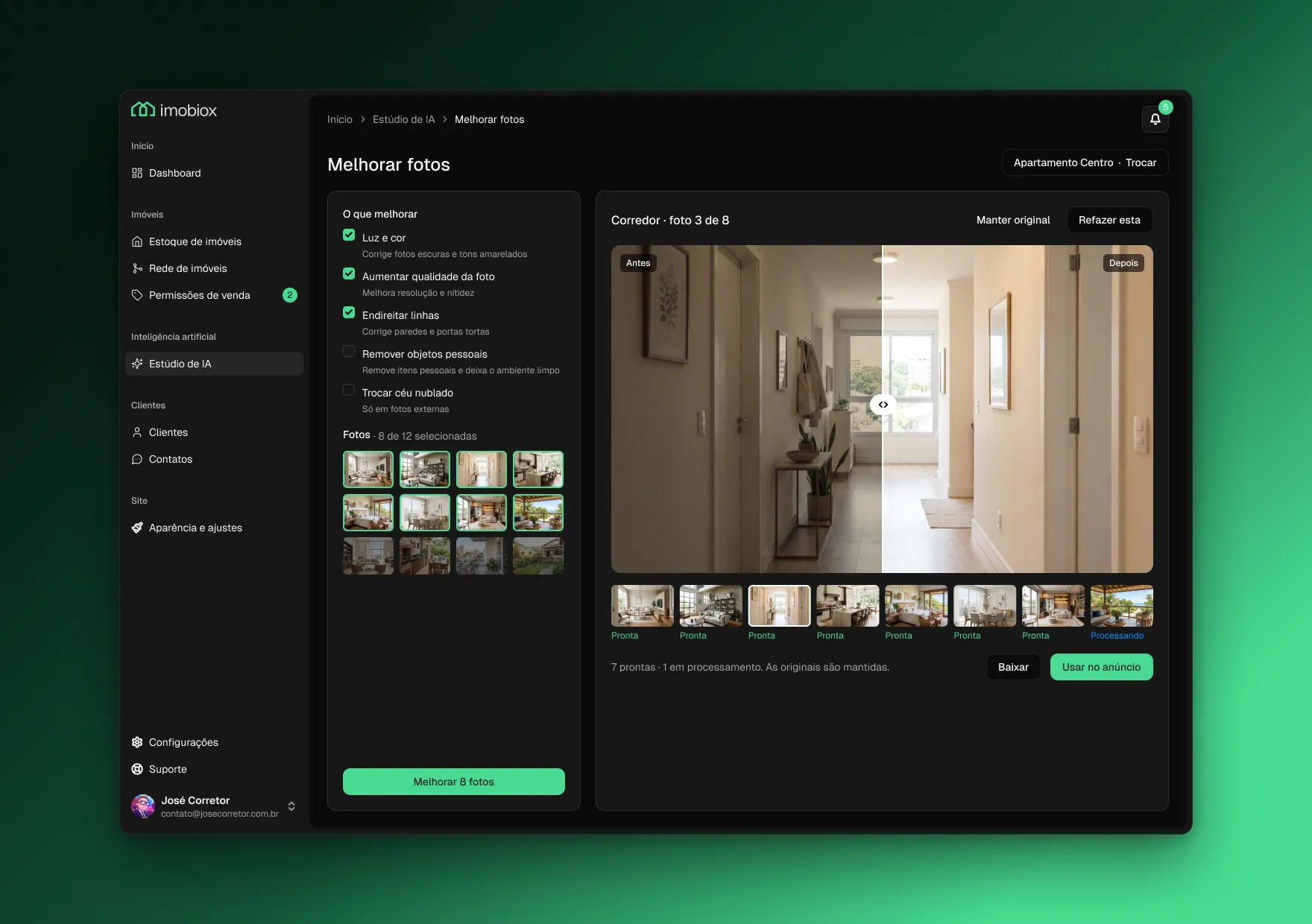Uncheck the Endireitar linhas checkbox
Screen dimensions: 1312x924
coord(349,312)
